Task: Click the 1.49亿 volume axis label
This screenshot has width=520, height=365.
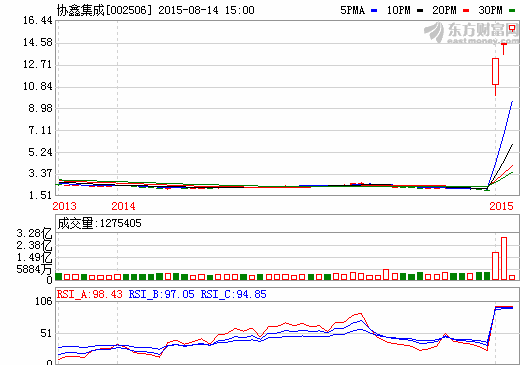Action: click(35, 257)
